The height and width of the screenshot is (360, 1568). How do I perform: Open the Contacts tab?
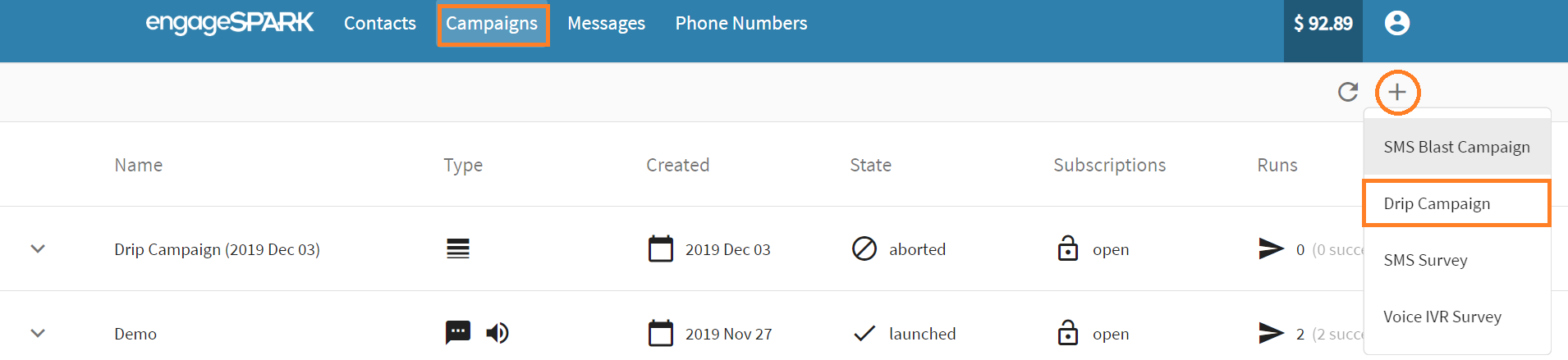pos(380,23)
